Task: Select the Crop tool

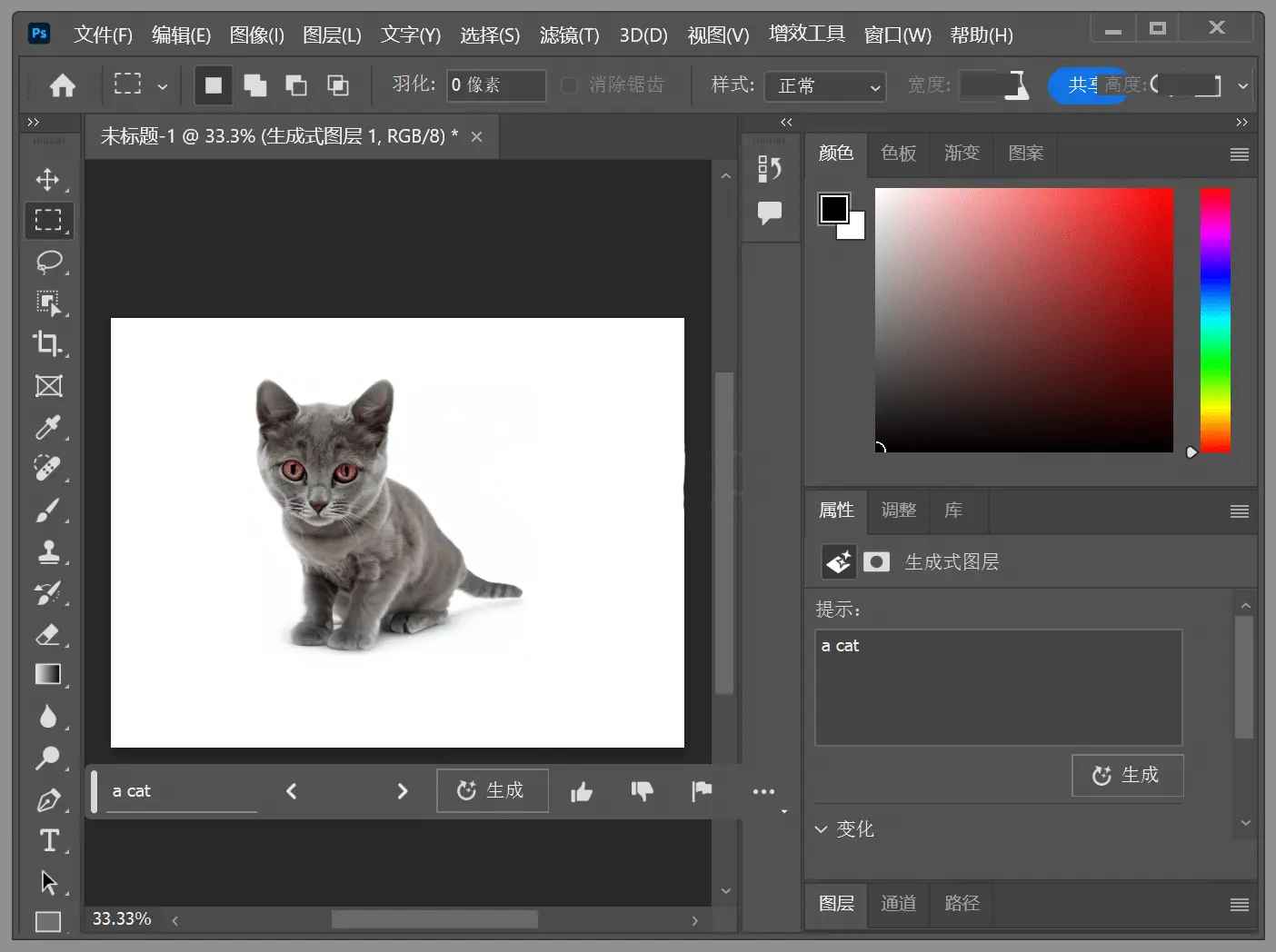Action: 48,344
